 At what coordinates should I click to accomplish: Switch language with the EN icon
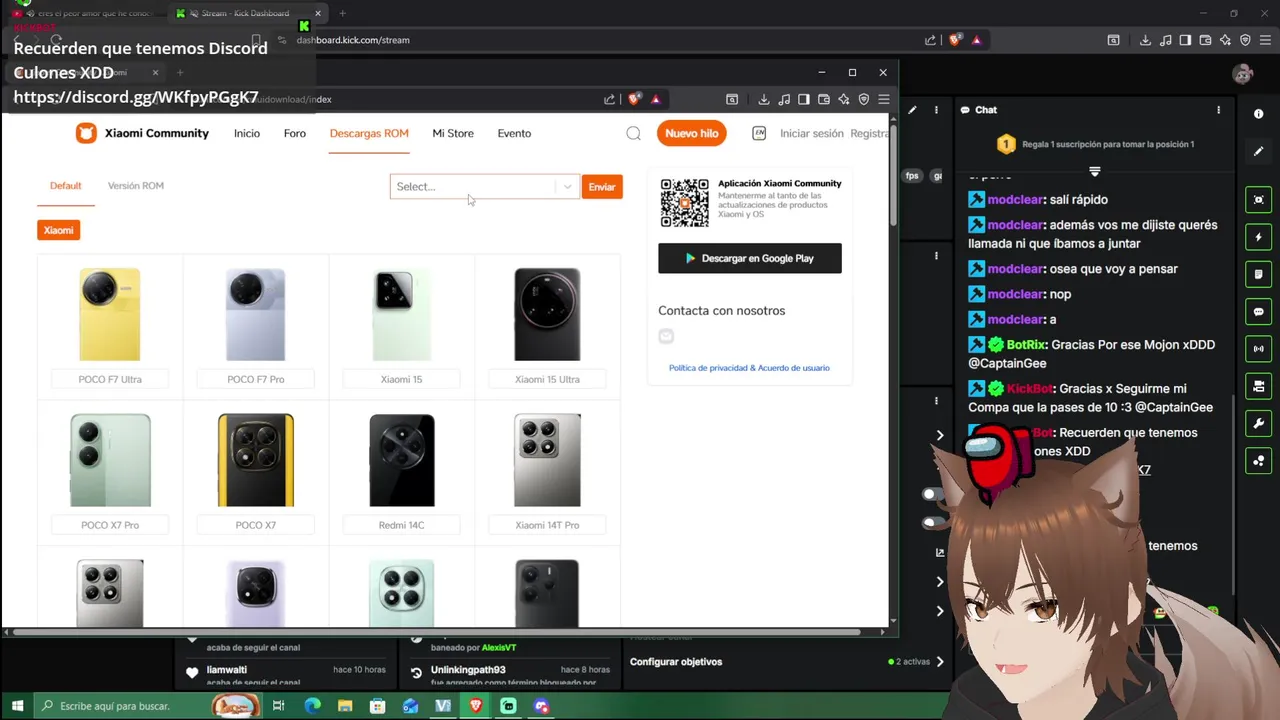[x=759, y=133]
